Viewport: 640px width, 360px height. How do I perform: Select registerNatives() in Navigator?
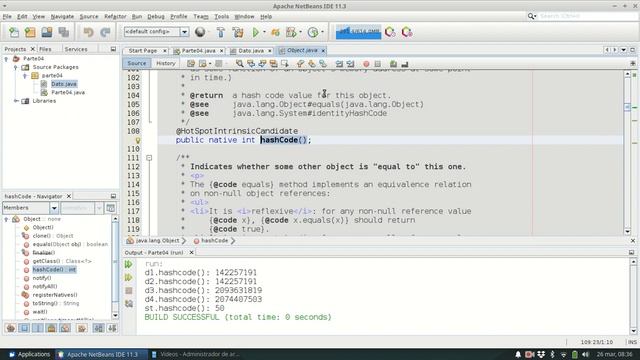coord(55,295)
